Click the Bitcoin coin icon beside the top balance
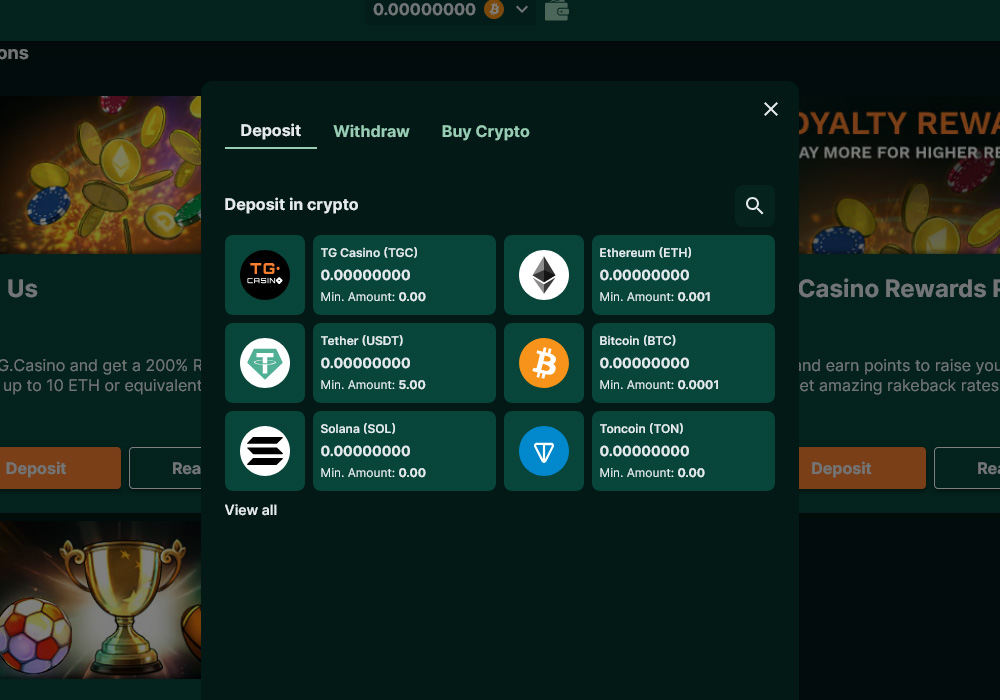 [x=494, y=9]
